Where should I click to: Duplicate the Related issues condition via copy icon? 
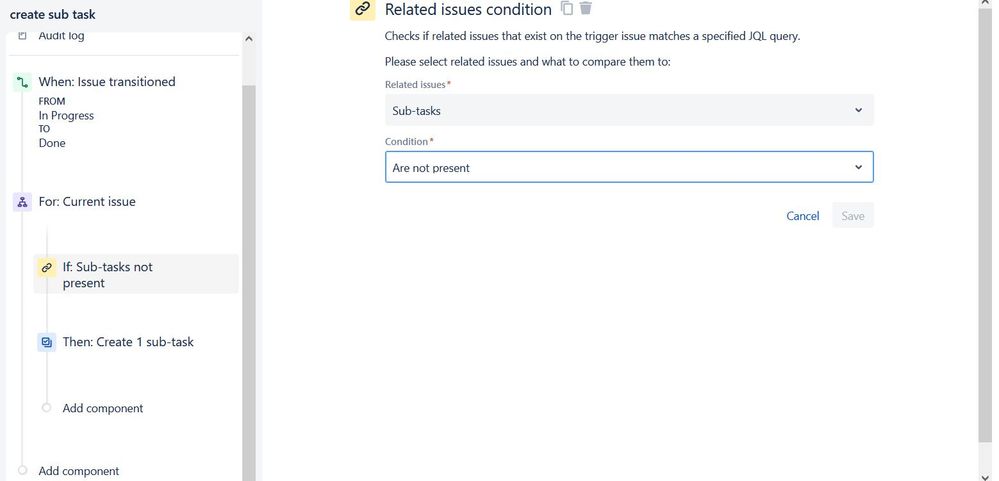pyautogui.click(x=567, y=9)
